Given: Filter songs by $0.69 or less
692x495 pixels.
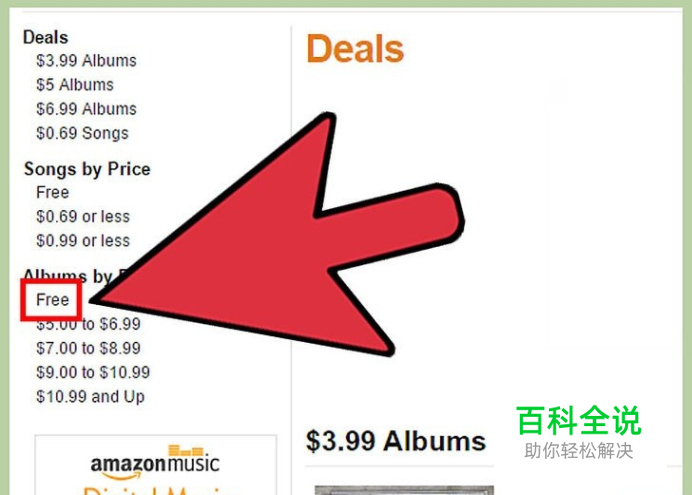Looking at the screenshot, I should 83,217.
